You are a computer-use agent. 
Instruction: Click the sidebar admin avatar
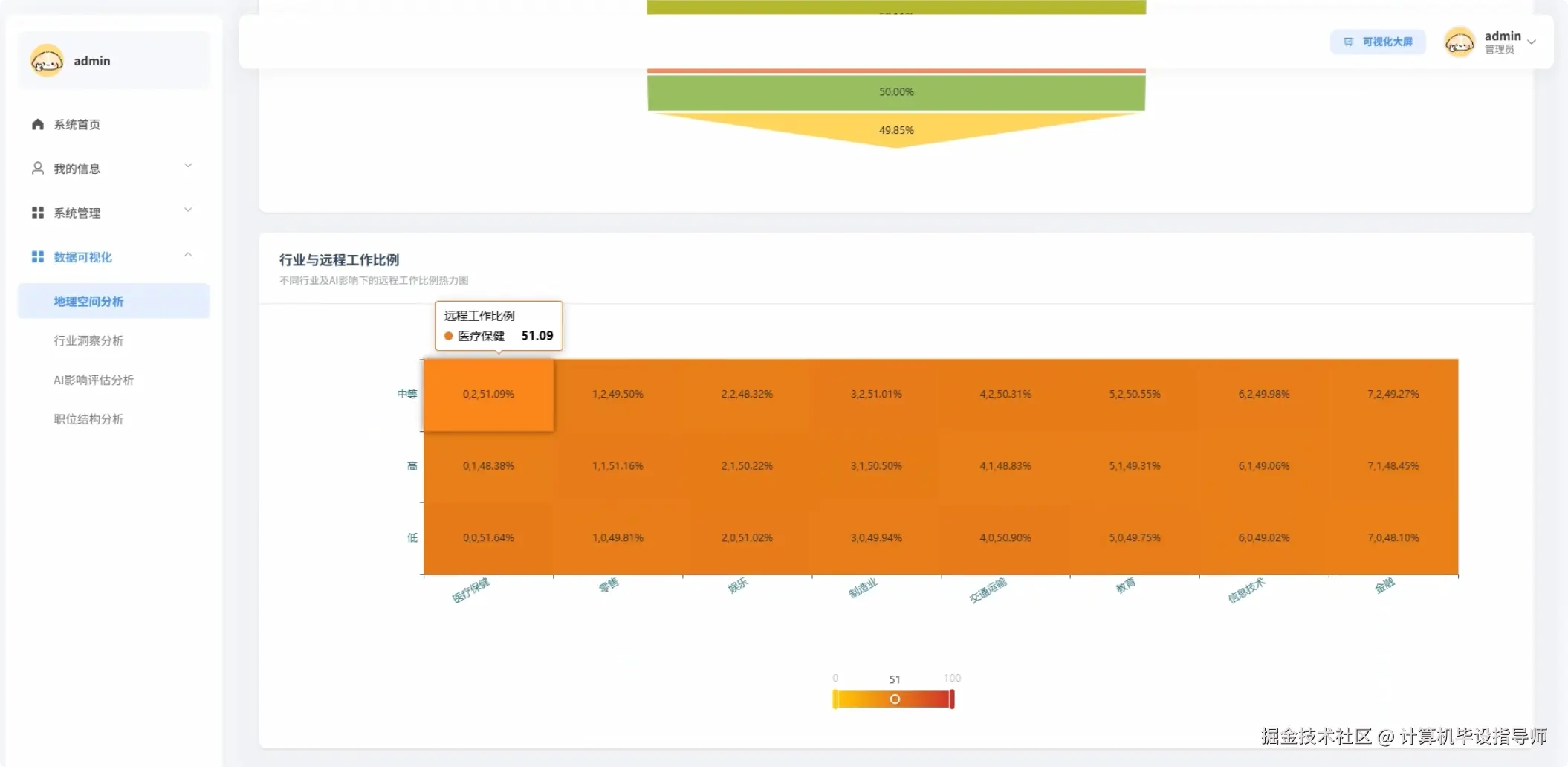[x=47, y=60]
